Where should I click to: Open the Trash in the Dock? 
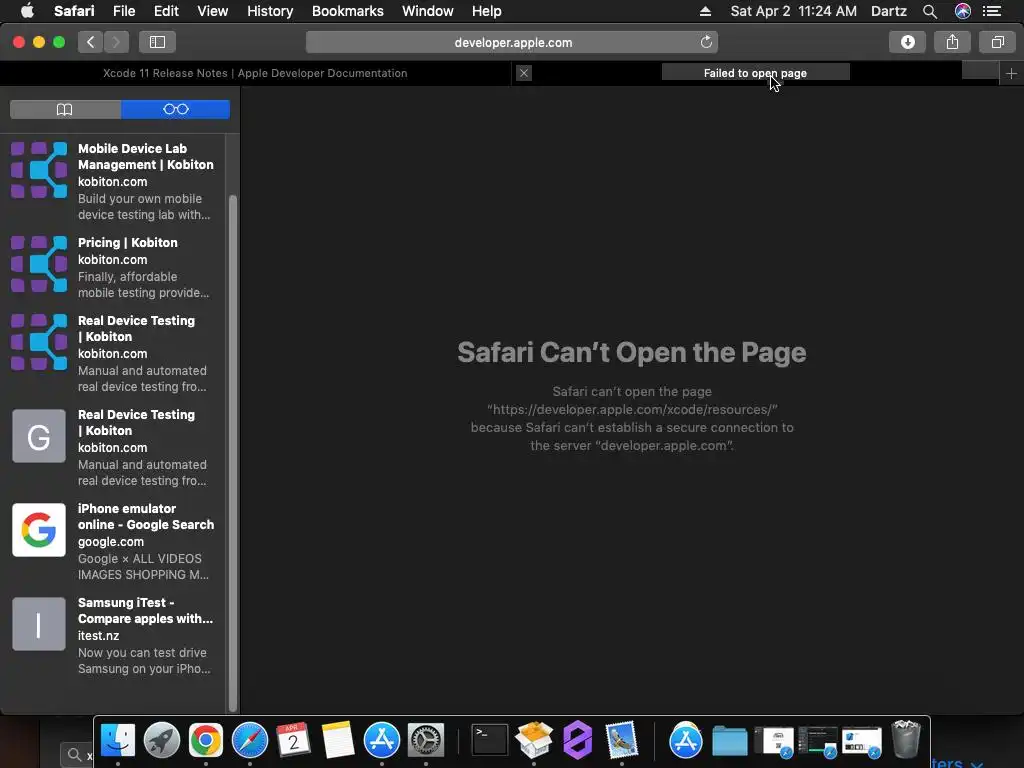(x=906, y=739)
